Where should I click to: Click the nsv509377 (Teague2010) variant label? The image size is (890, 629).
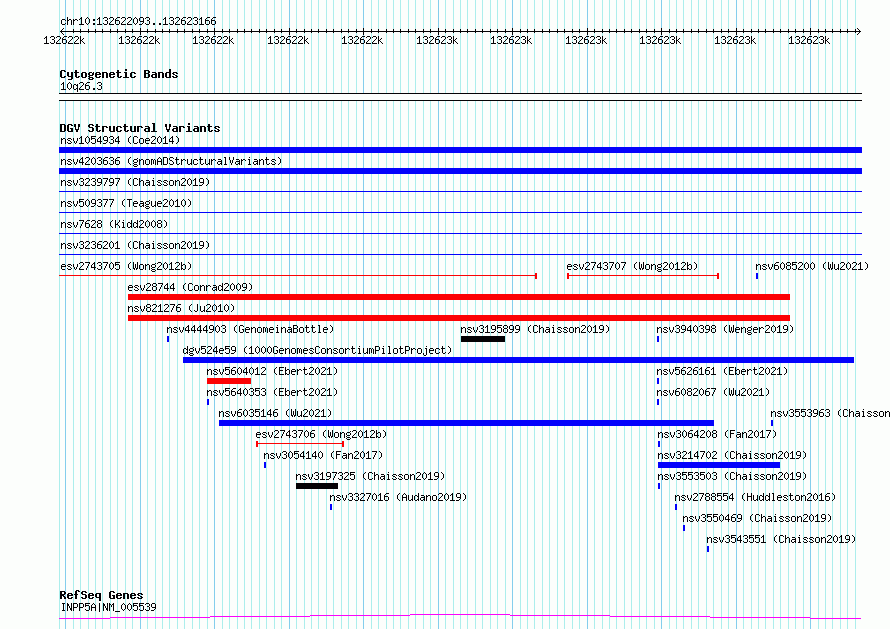126,203
